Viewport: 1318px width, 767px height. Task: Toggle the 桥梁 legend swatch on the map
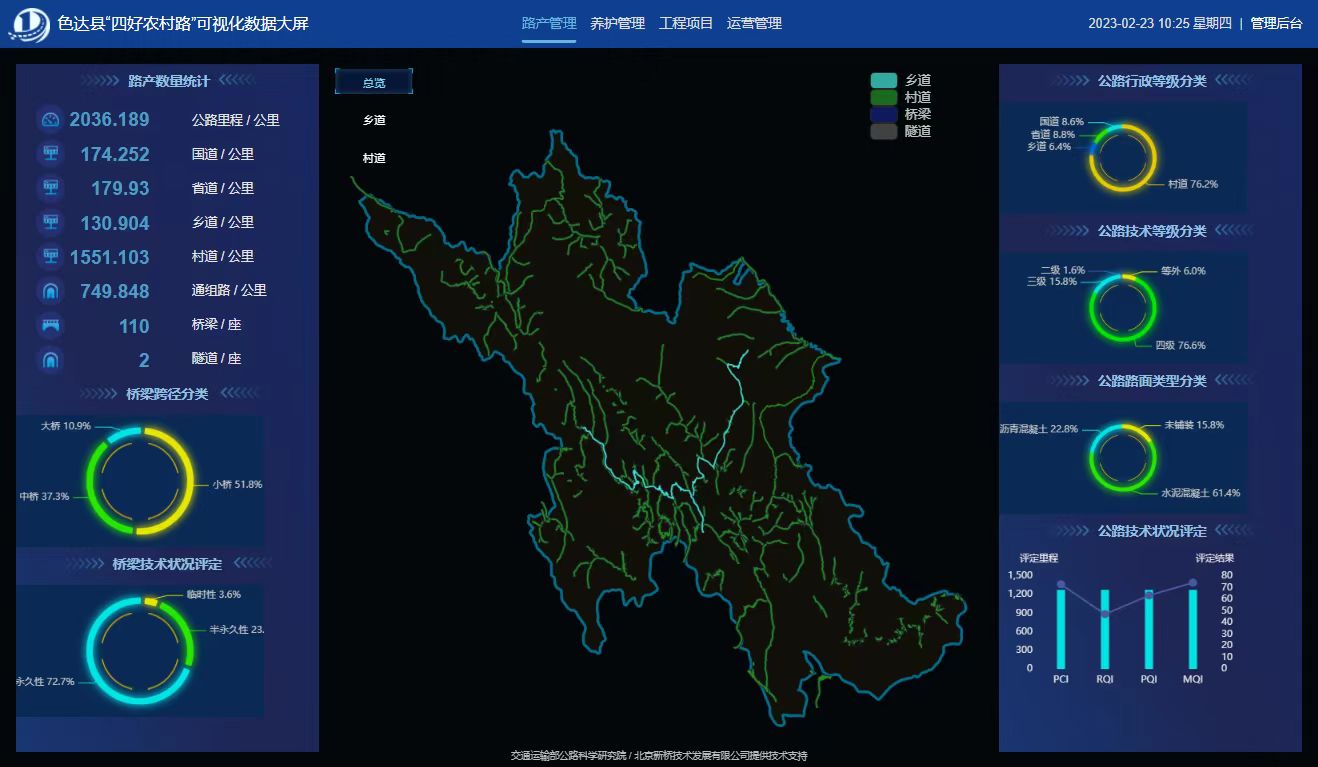(884, 114)
